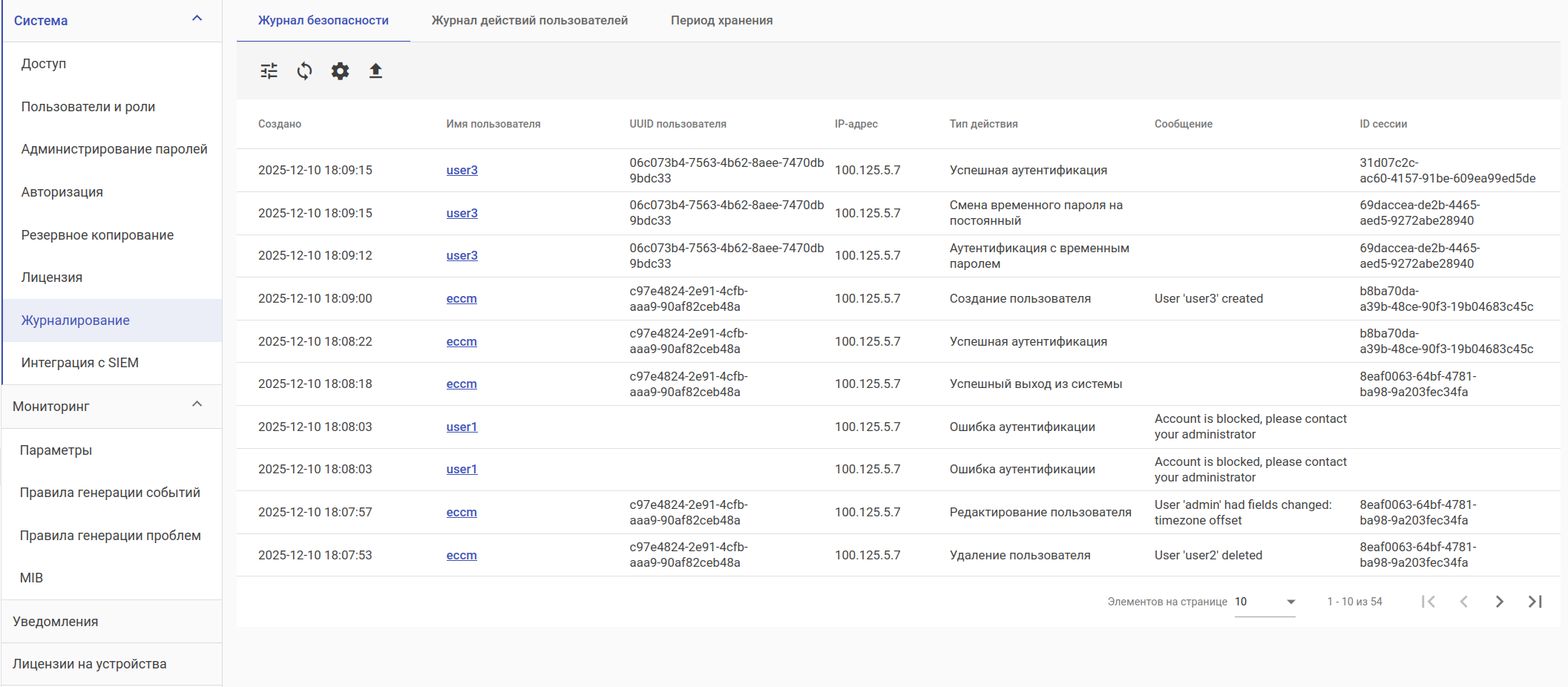
Task: Click the refresh log icon
Action: coord(304,71)
